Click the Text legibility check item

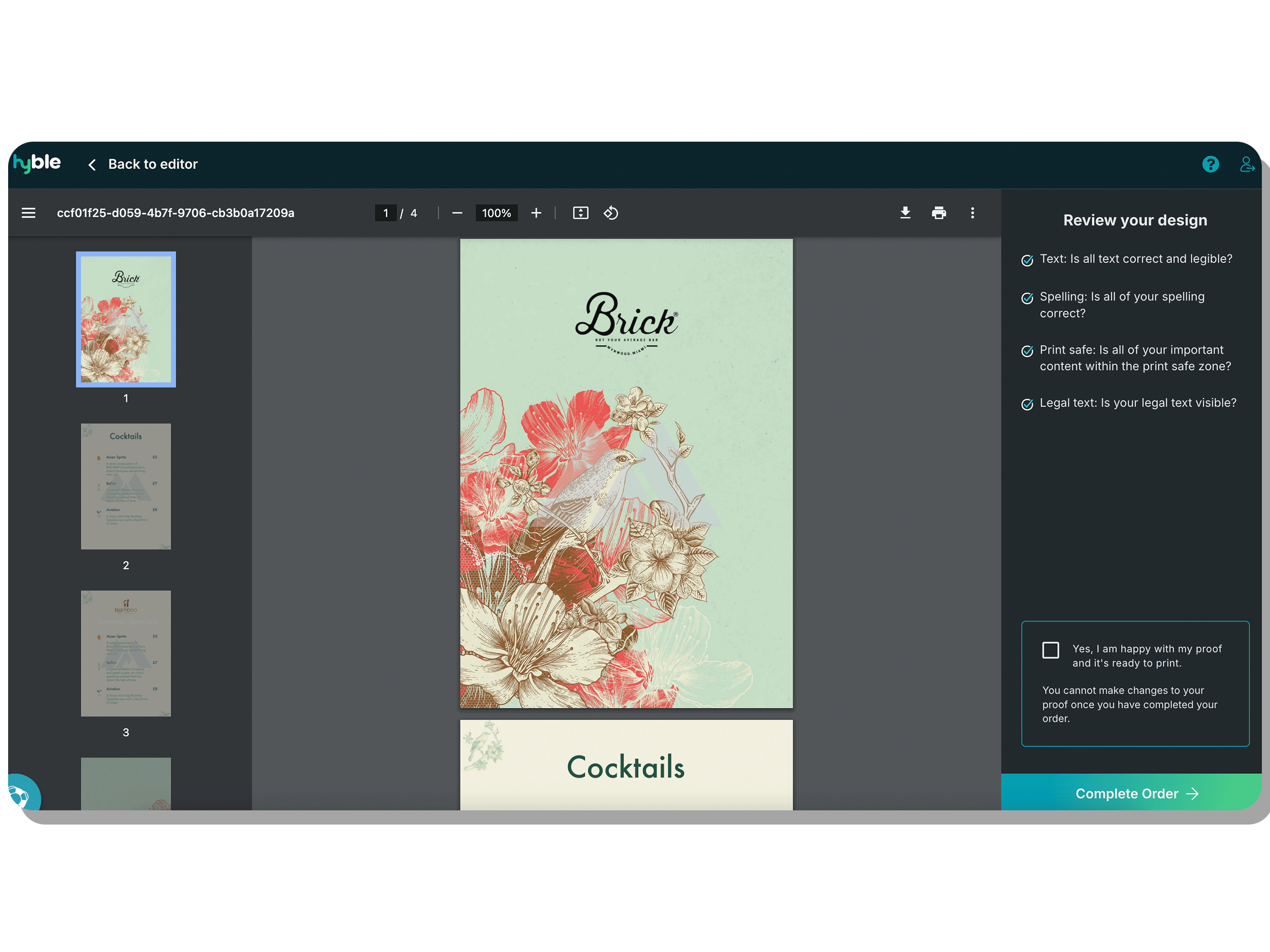(1135, 259)
